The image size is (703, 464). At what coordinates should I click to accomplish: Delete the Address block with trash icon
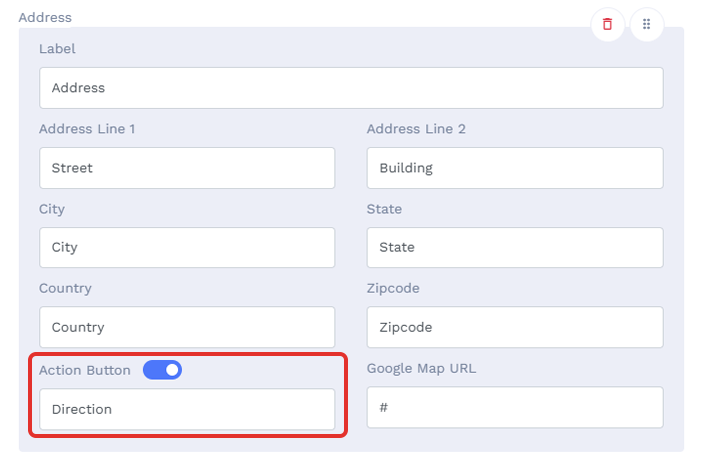[x=607, y=24]
